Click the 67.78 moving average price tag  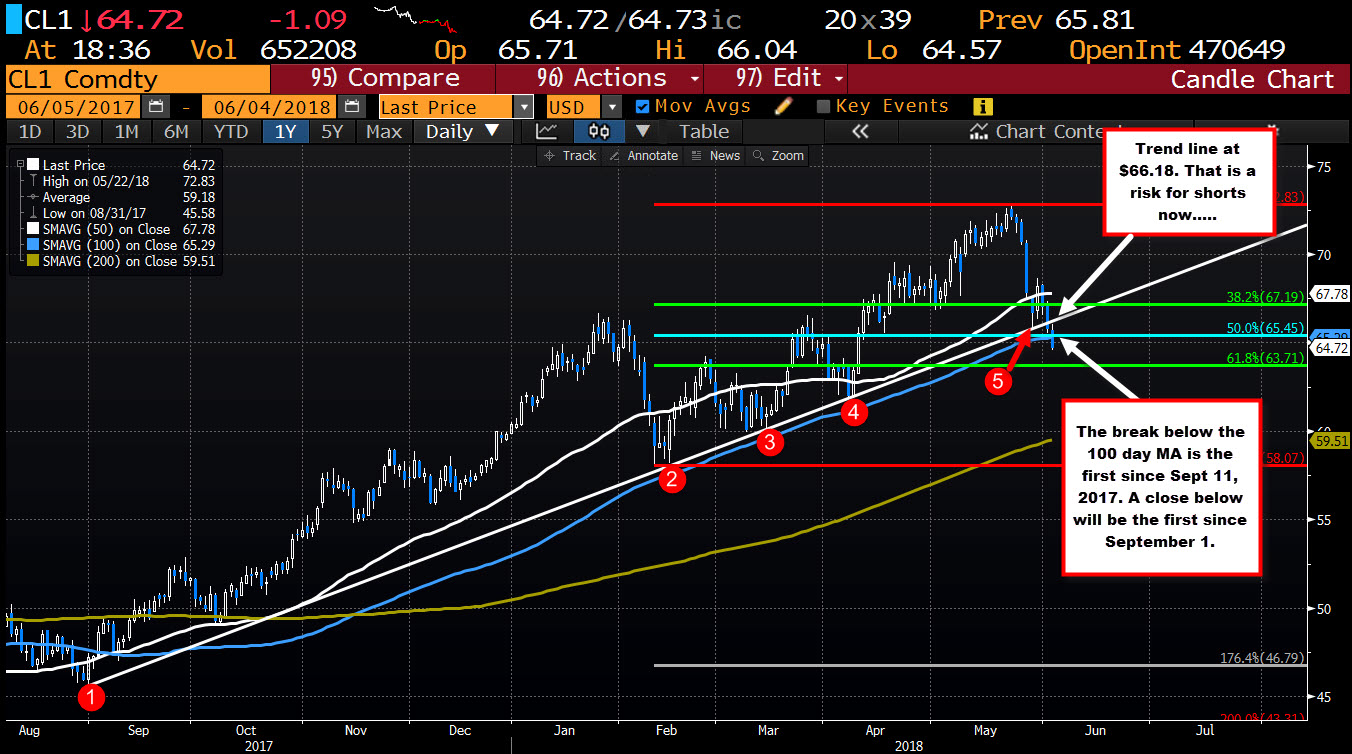(x=1330, y=295)
